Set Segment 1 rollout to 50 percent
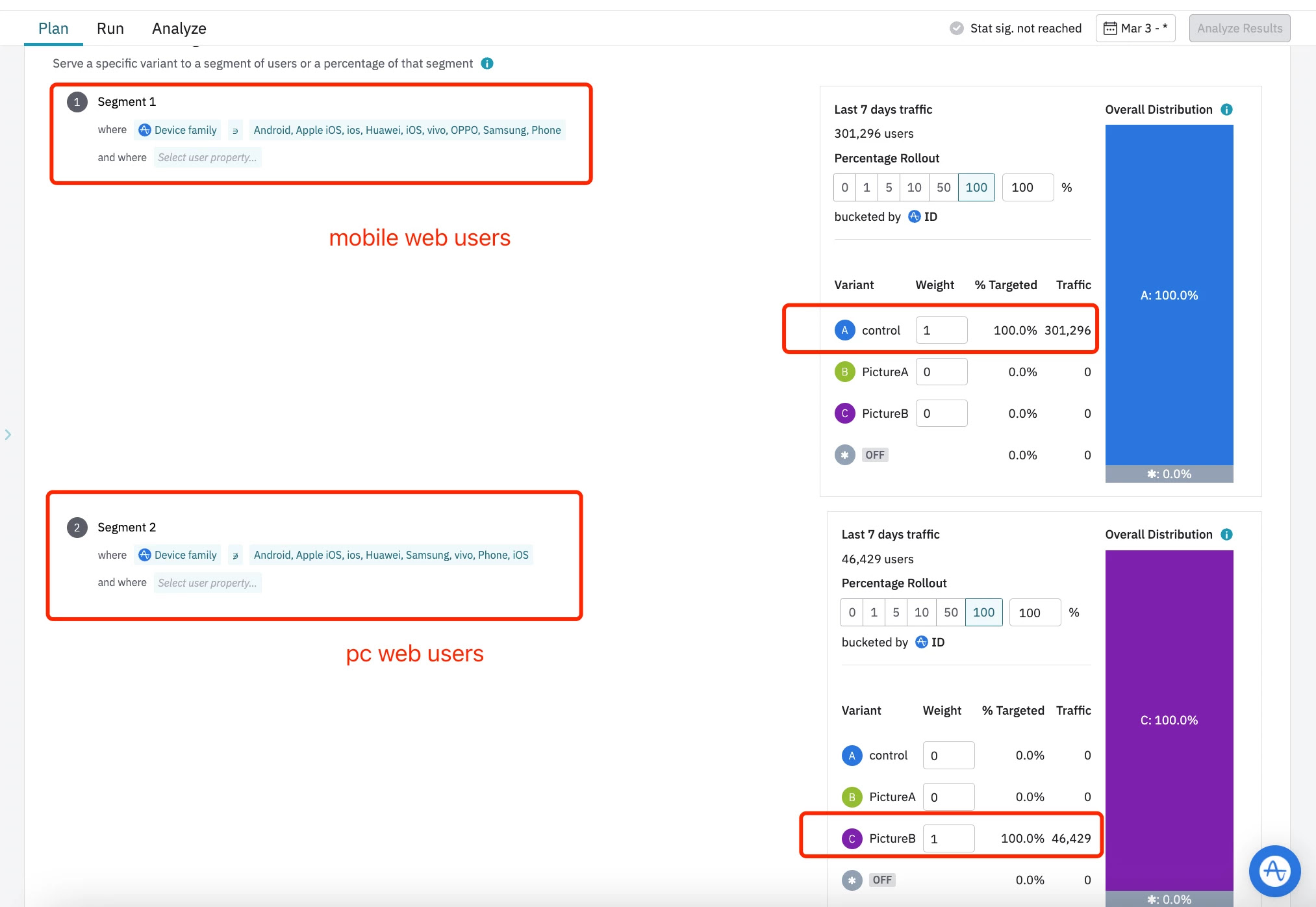The height and width of the screenshot is (907, 1316). click(x=943, y=188)
